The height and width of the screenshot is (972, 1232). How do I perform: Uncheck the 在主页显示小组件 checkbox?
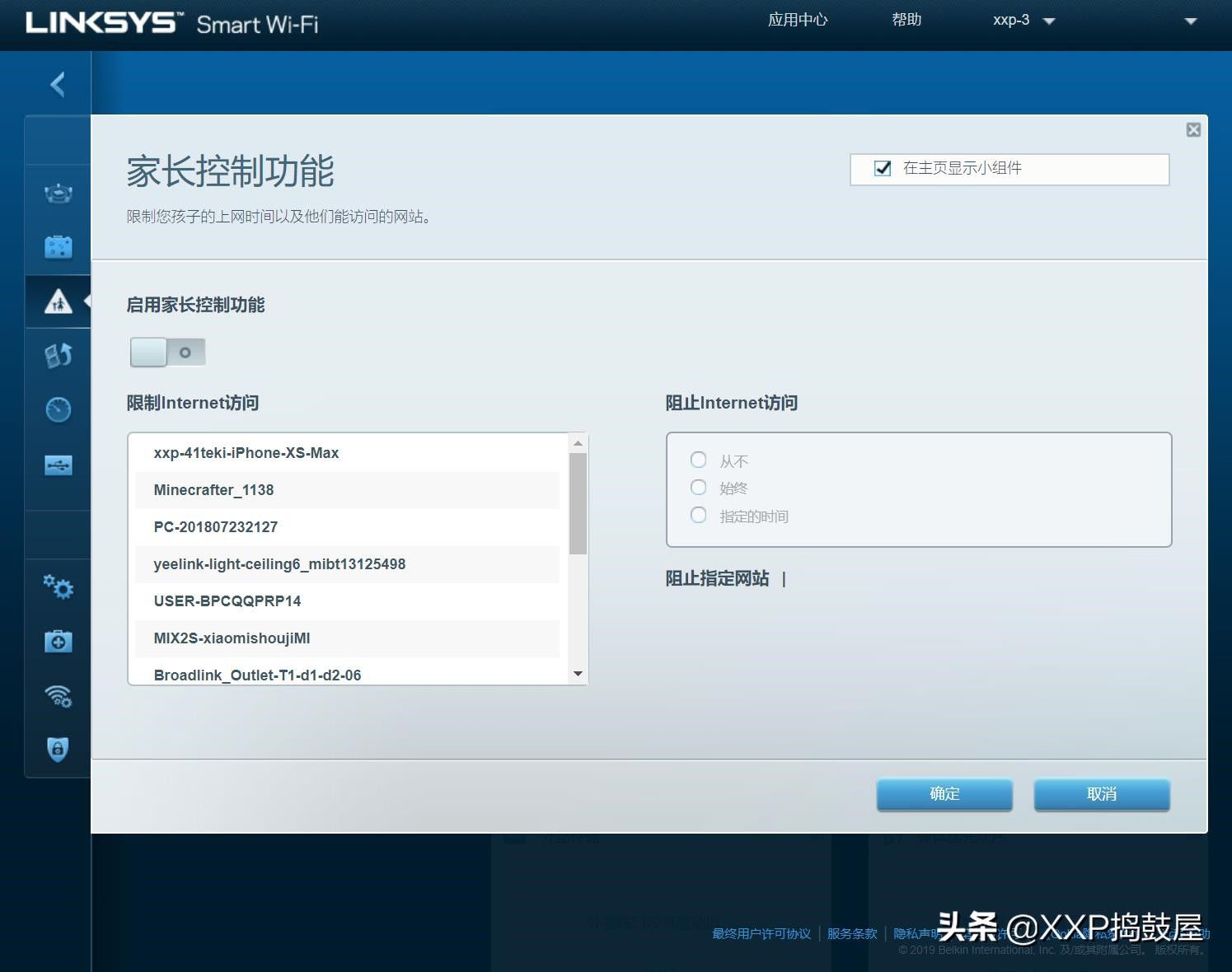coord(883,169)
